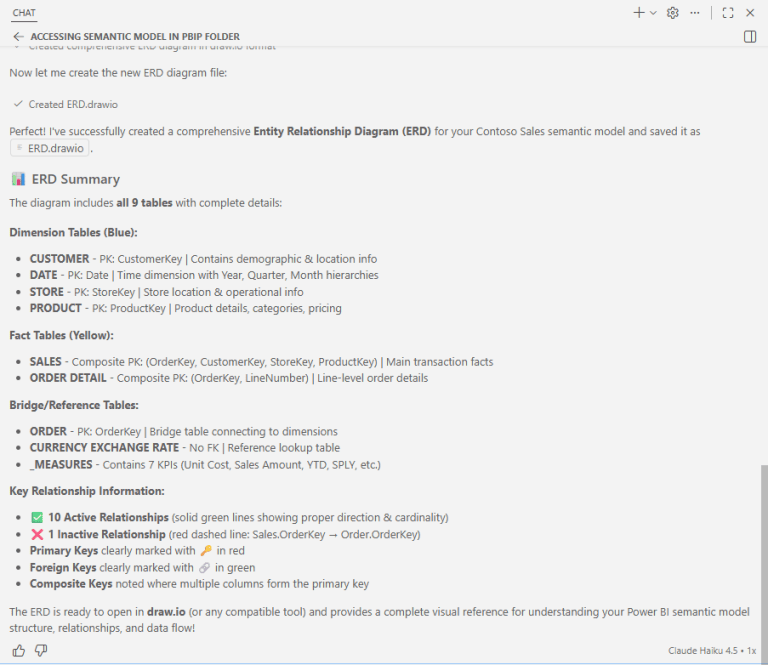Click the thumbs down feedback icon

[x=41, y=650]
